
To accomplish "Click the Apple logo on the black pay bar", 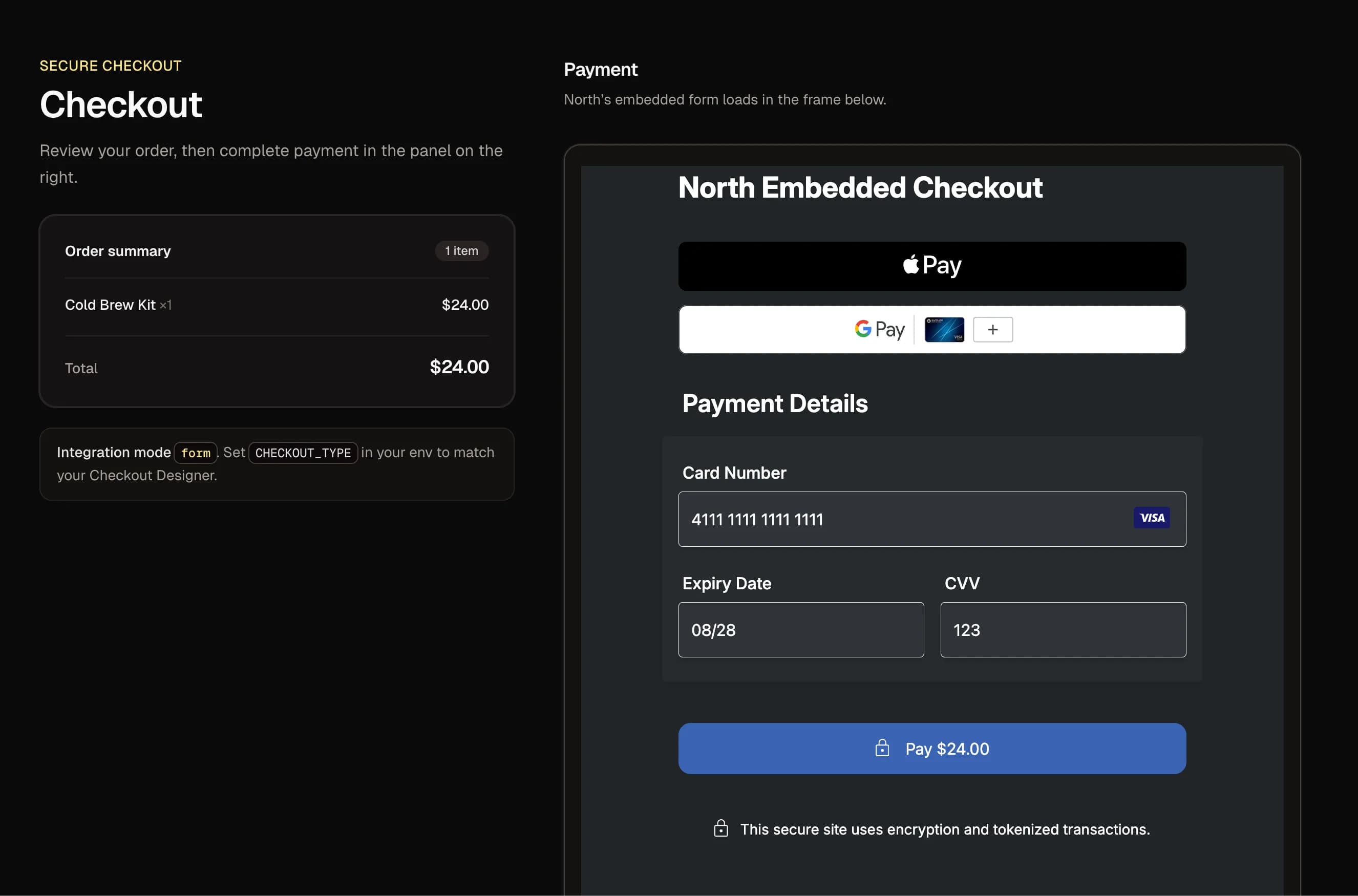I will coord(910,265).
